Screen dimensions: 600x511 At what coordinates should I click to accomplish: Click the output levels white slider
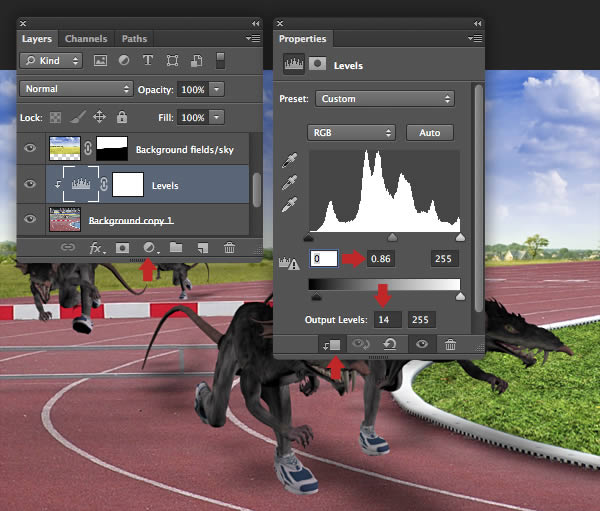point(460,297)
